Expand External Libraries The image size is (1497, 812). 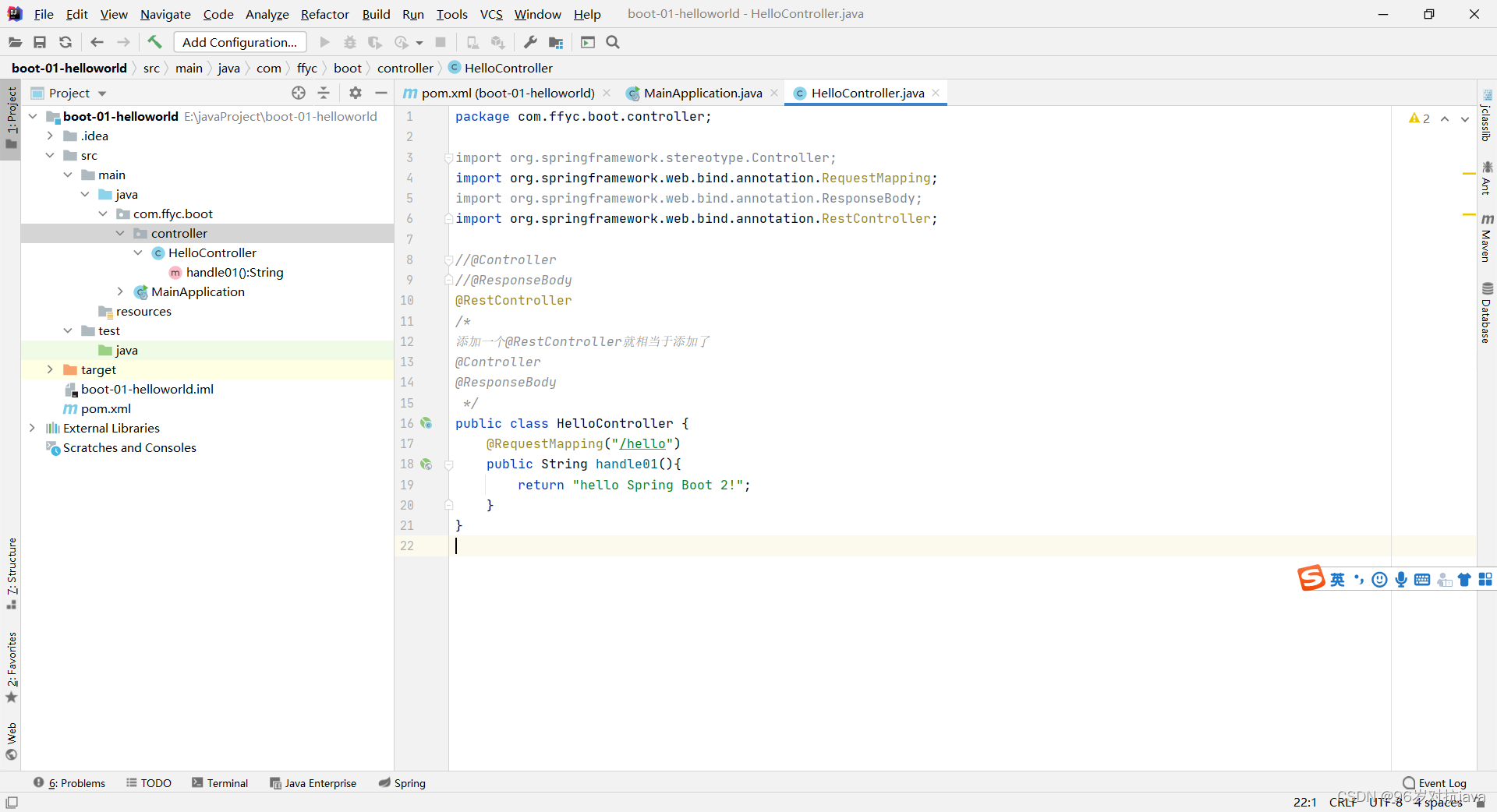pyautogui.click(x=33, y=428)
